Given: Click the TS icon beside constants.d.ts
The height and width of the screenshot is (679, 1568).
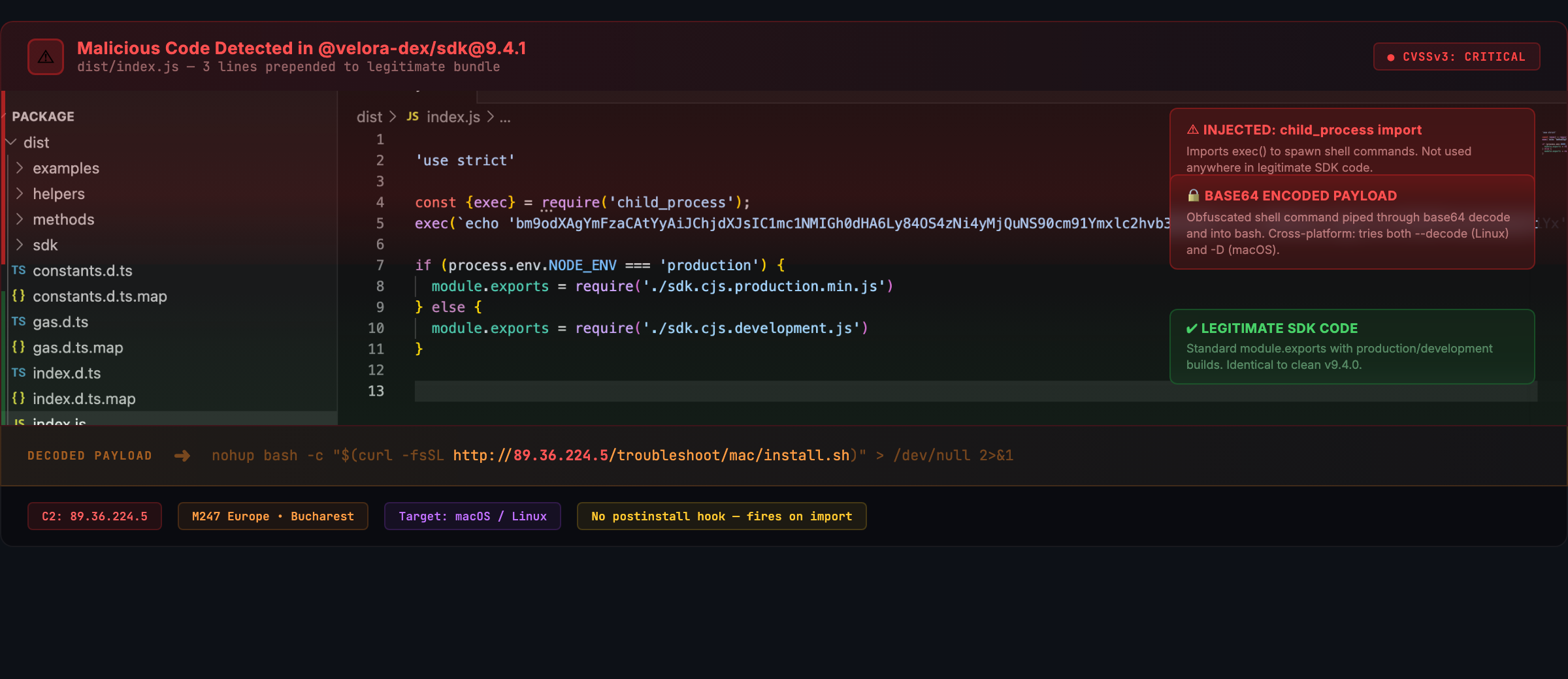Looking at the screenshot, I should [x=19, y=270].
